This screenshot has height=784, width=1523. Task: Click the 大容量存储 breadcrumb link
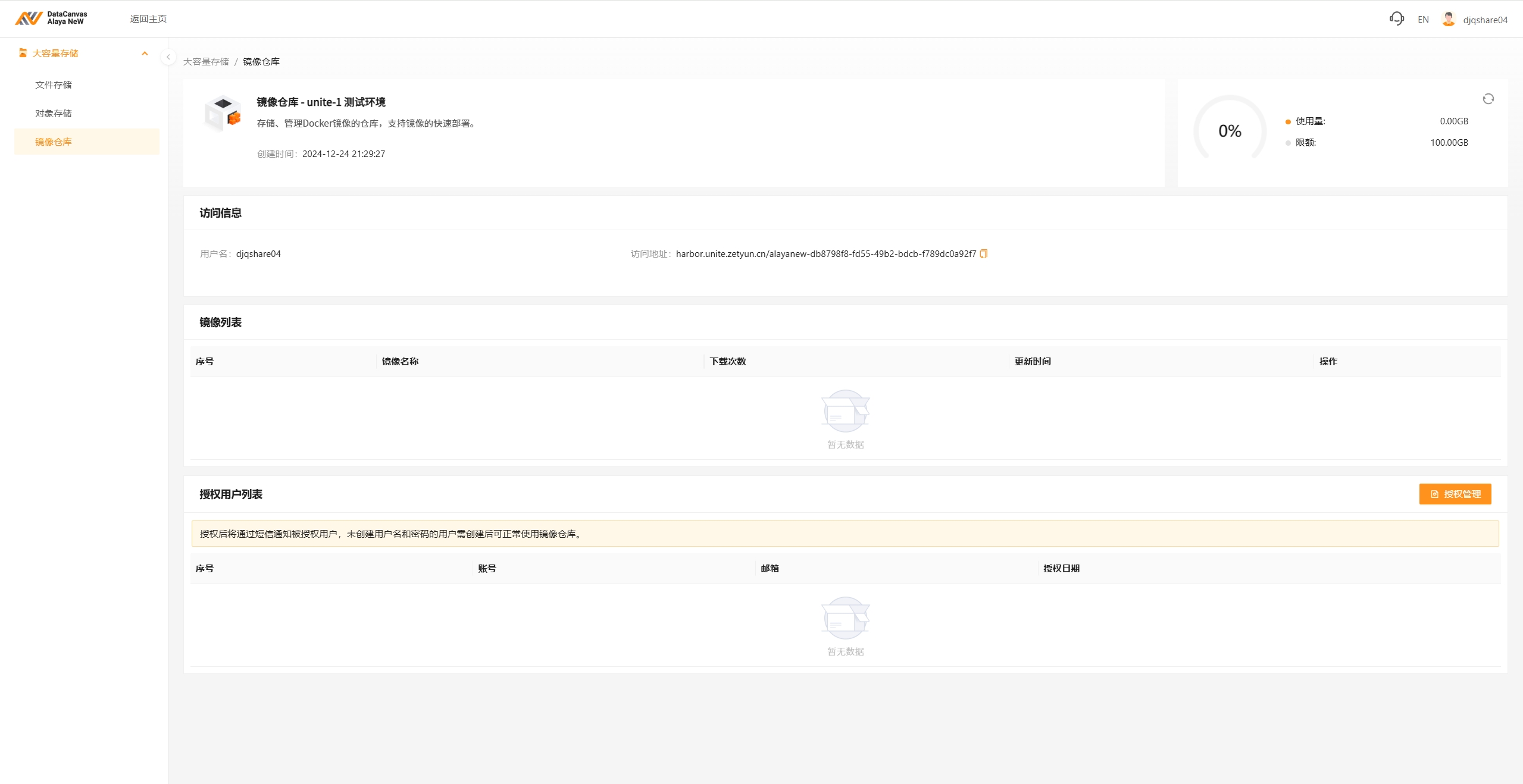coord(206,62)
